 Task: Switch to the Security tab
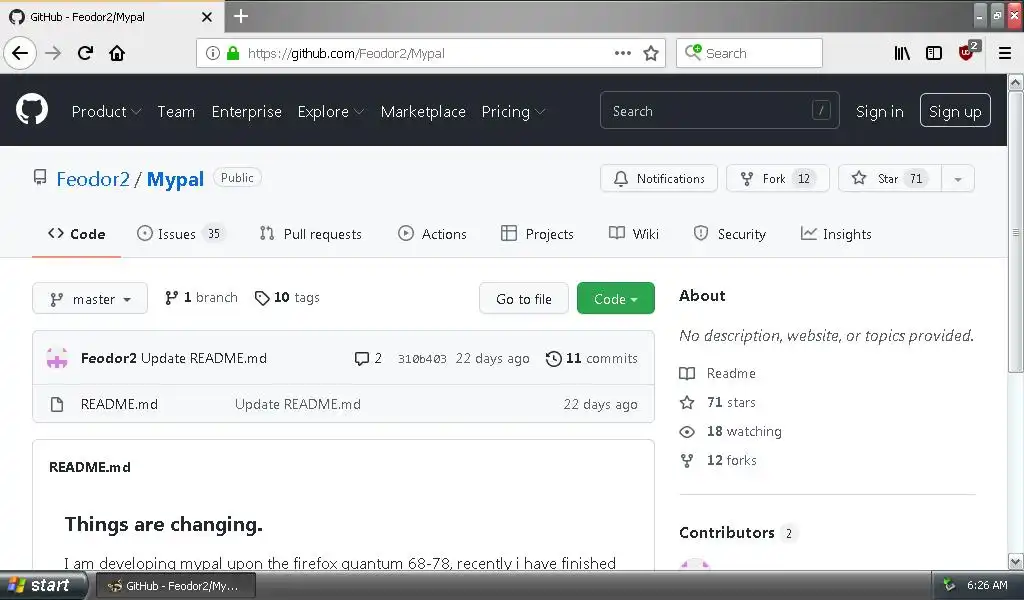(729, 234)
